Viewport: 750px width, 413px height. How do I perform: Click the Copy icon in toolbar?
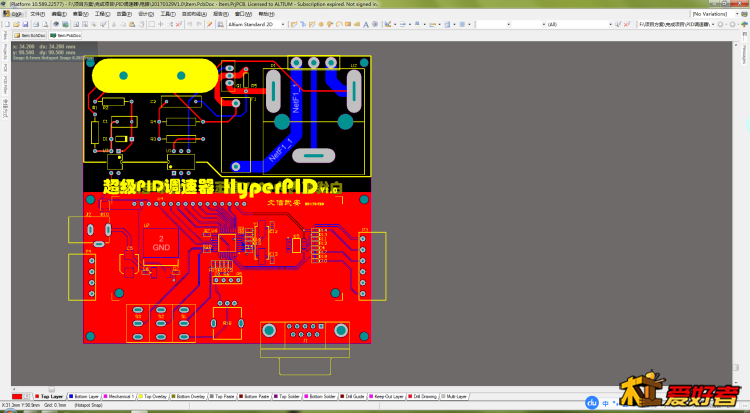pyautogui.click(x=122, y=24)
